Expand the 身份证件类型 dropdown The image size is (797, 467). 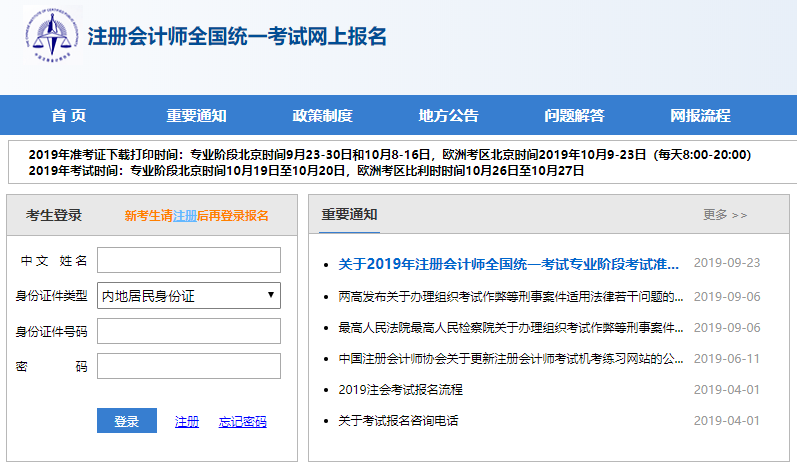tap(188, 296)
